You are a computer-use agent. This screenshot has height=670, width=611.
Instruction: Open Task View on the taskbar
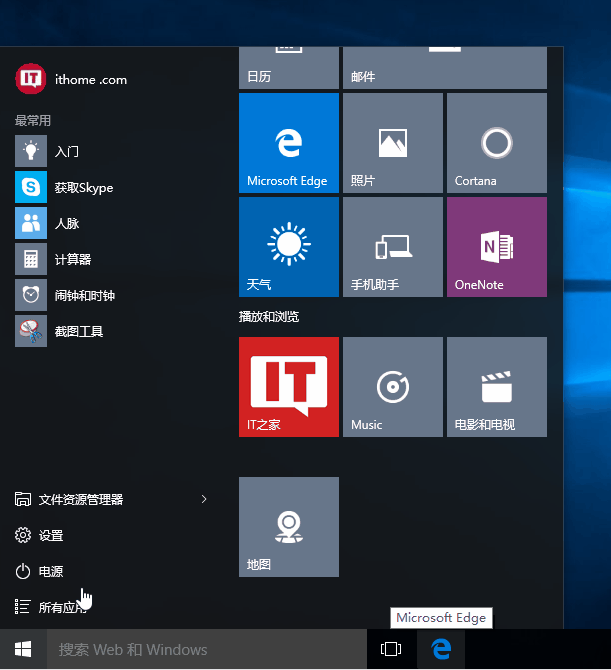pos(391,649)
